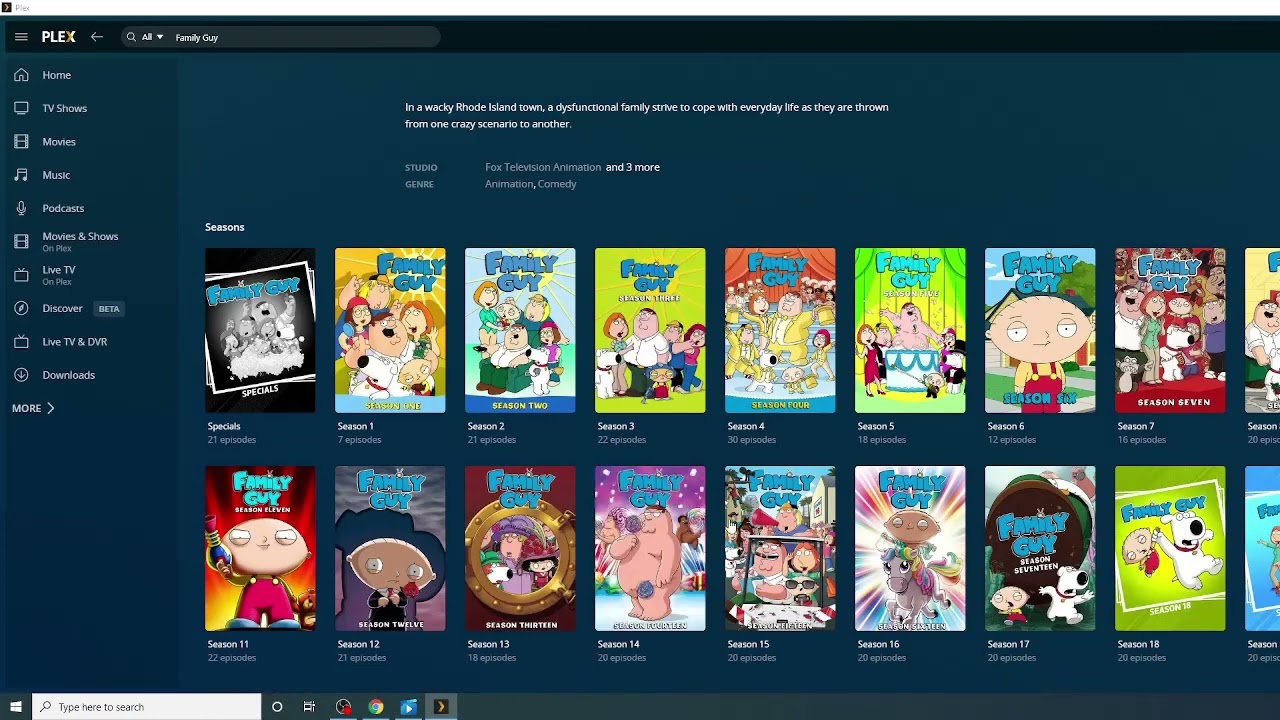Open Fox Television Animation studio link
This screenshot has height=720, width=1280.
coord(543,167)
